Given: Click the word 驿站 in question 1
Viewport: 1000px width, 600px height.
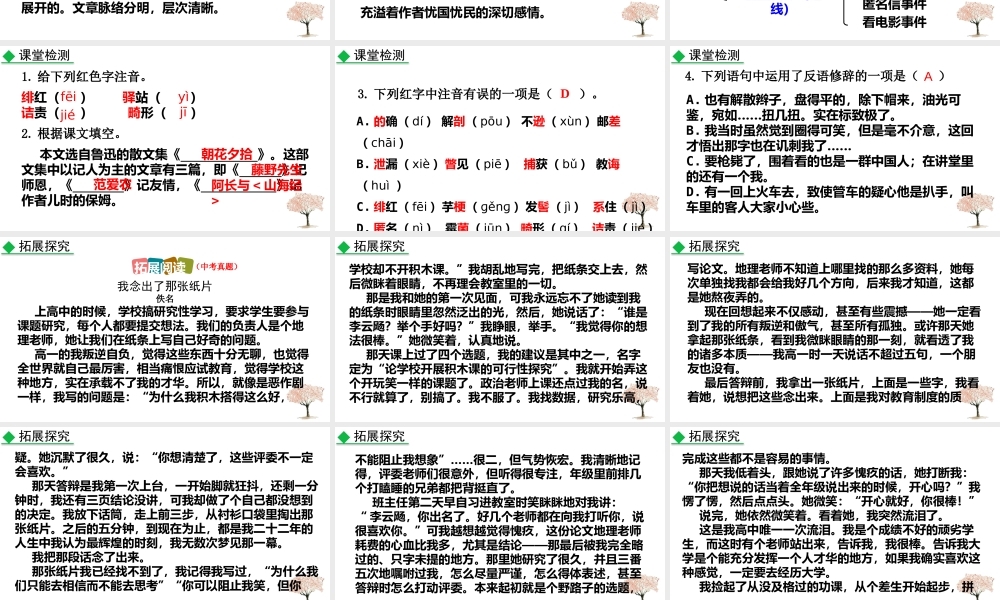Looking at the screenshot, I should click(135, 97).
